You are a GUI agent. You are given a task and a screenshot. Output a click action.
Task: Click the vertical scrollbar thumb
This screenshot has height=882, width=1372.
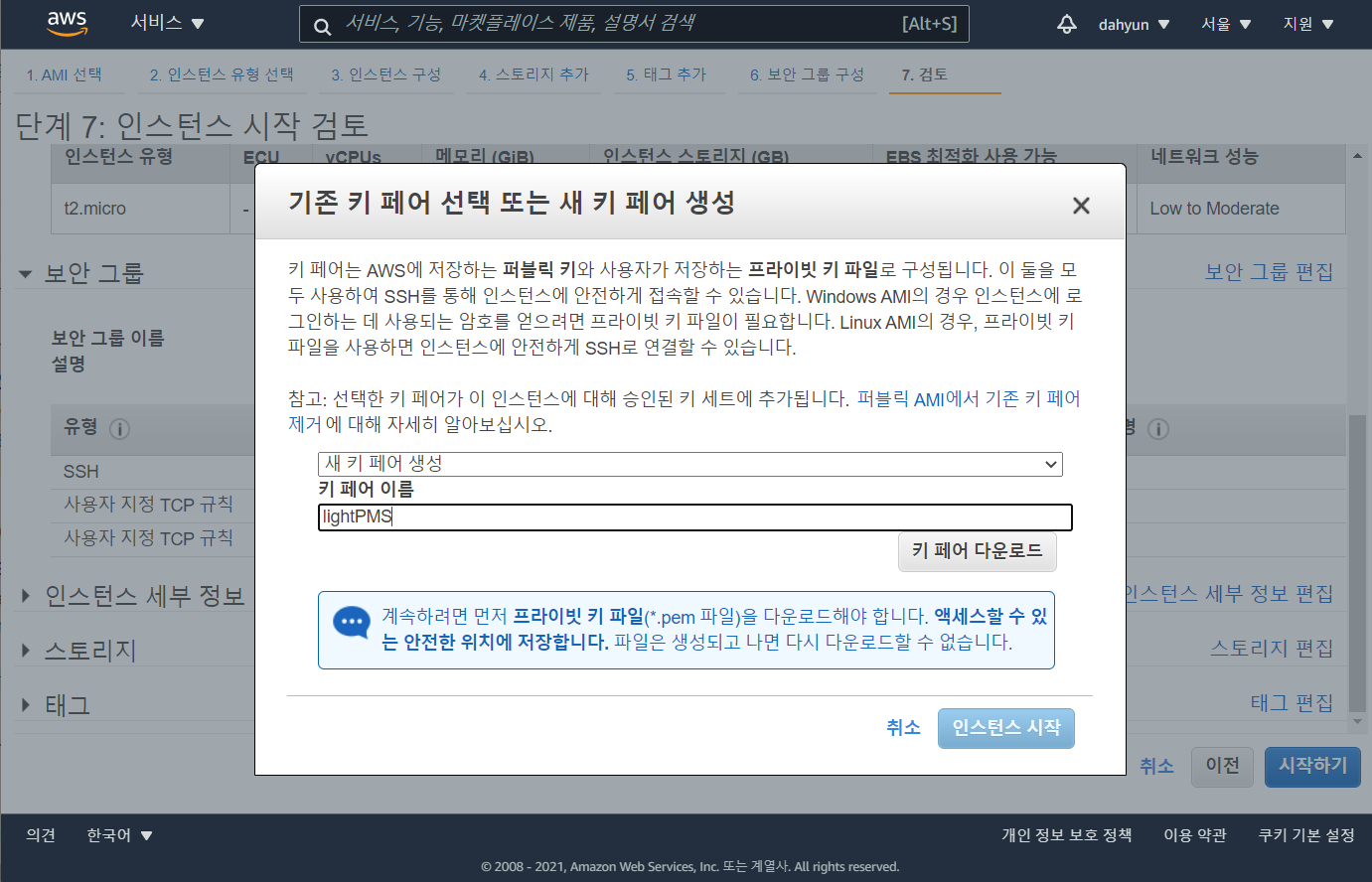click(x=1357, y=563)
